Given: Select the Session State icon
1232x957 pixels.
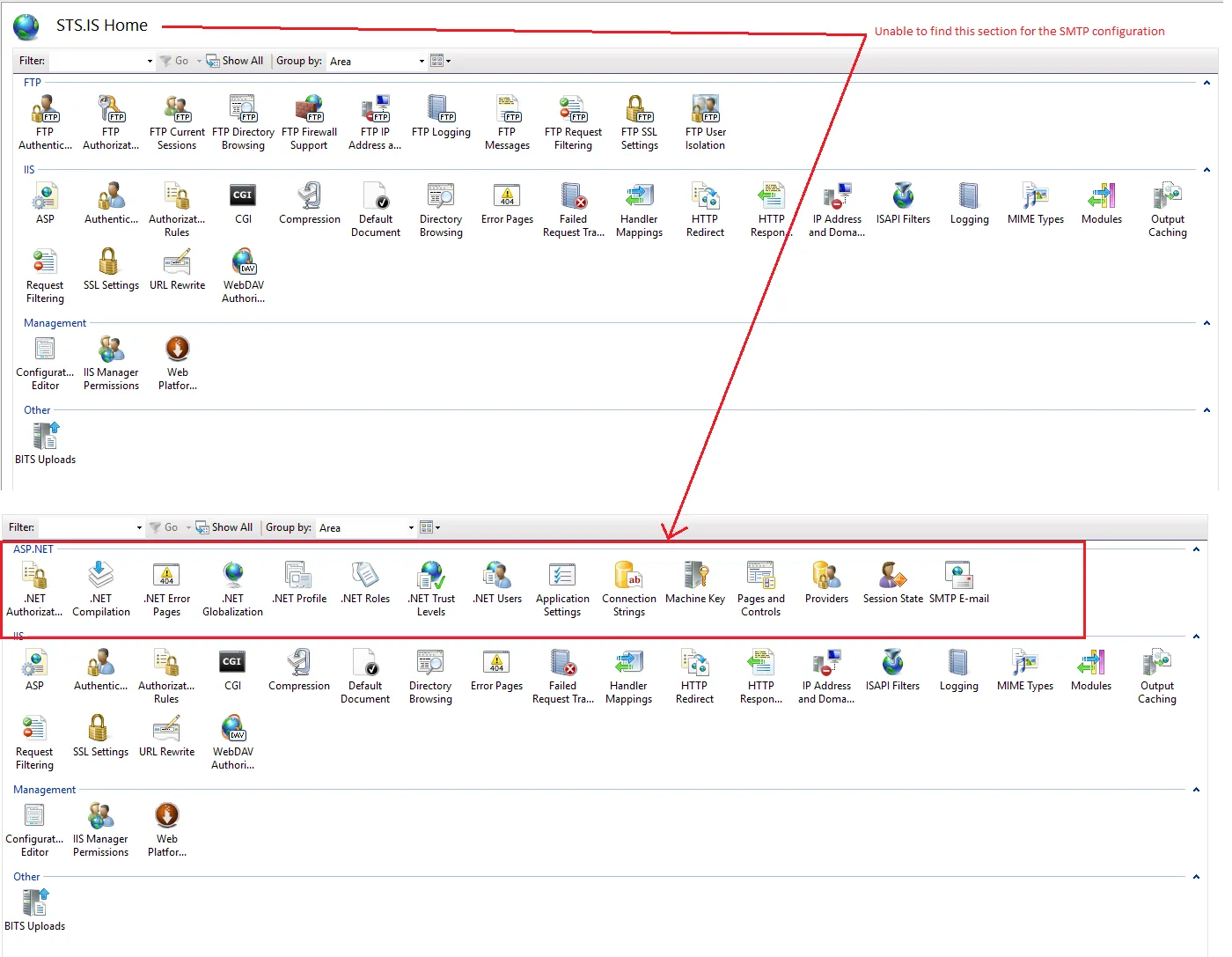Looking at the screenshot, I should click(x=893, y=575).
